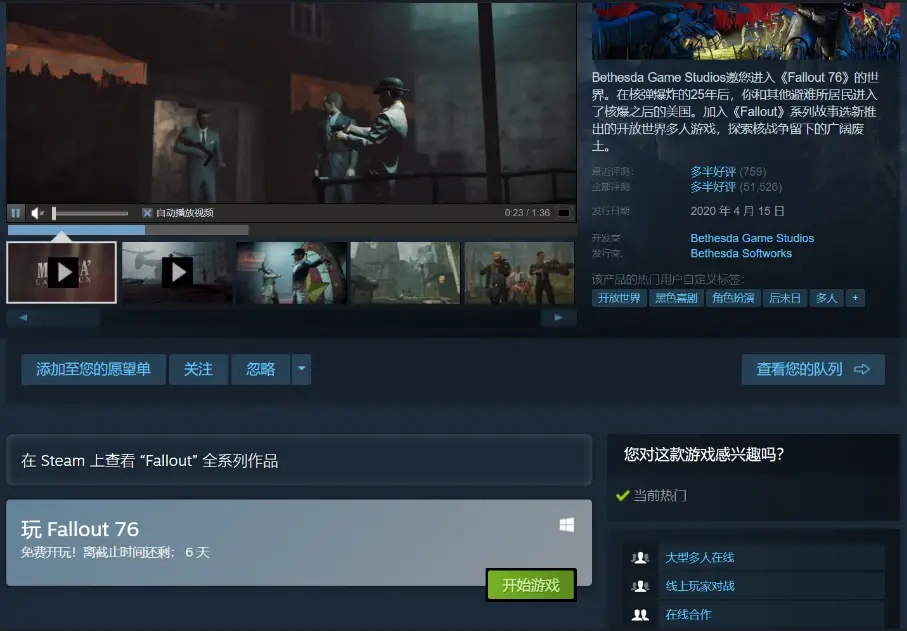Select the second video trailer thumbnail
Screen dimensions: 907x631
pyautogui.click(x=177, y=272)
